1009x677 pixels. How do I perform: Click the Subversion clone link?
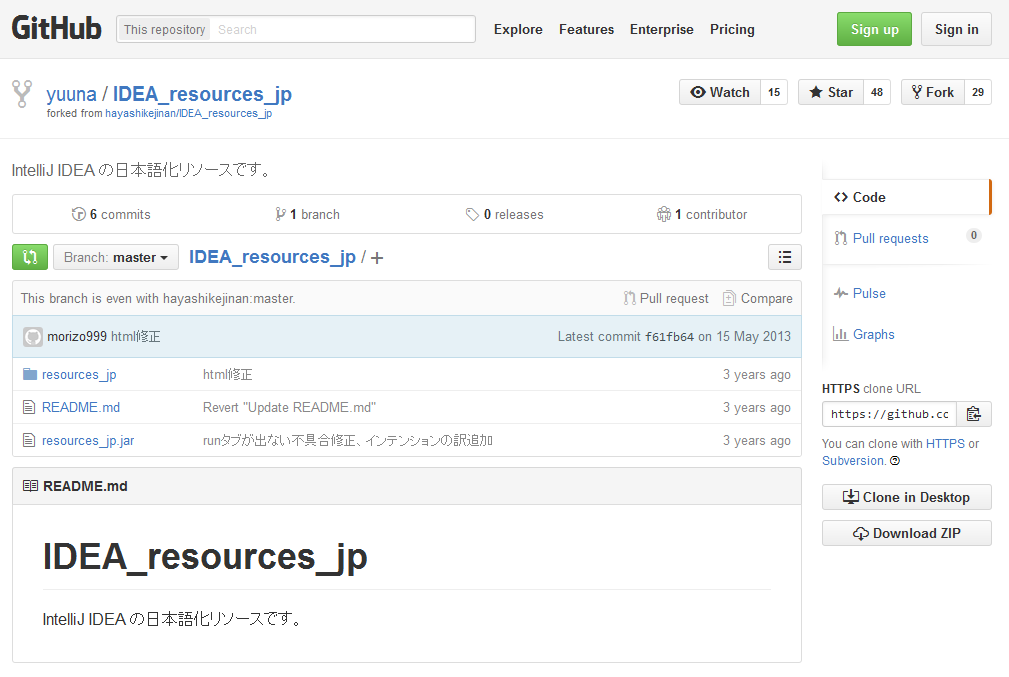pos(854,461)
